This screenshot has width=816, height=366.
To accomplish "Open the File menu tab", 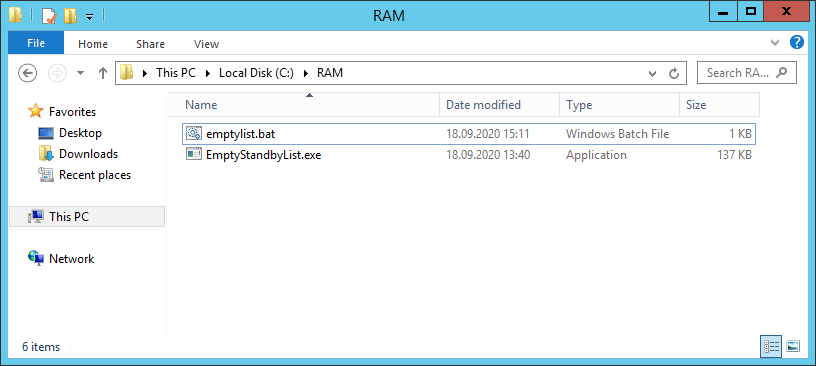I will pos(36,43).
